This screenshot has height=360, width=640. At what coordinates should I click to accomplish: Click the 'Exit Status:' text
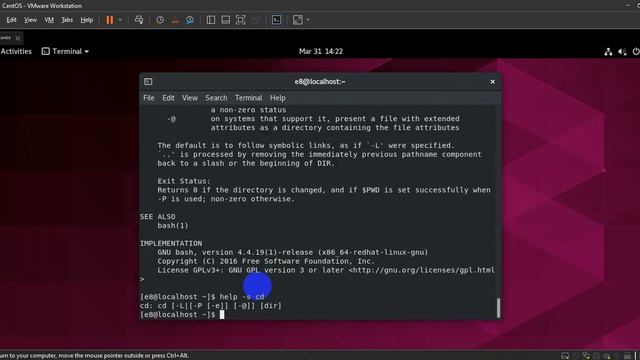184,181
